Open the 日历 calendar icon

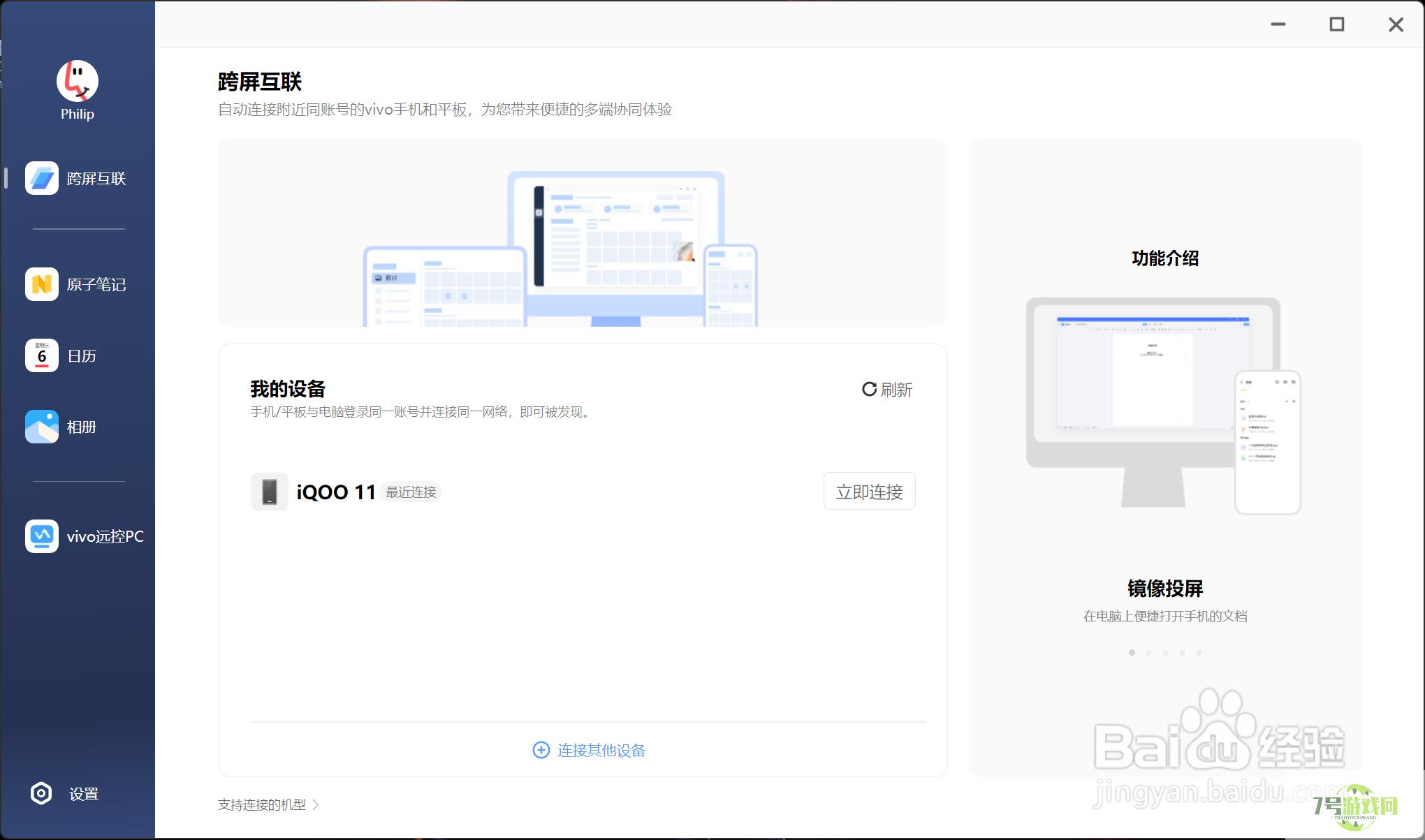click(x=42, y=355)
